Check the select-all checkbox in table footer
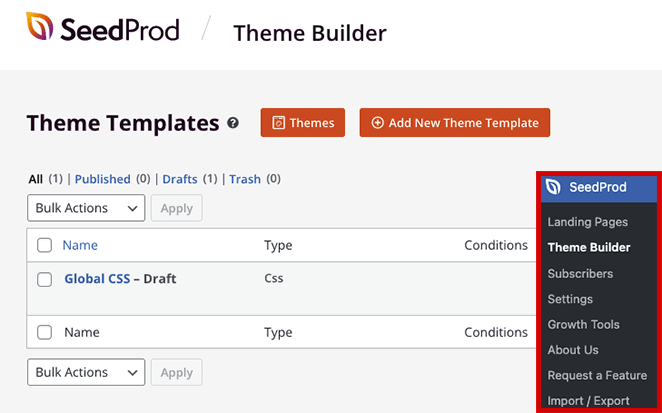Screen dimensions: 662x413 tap(44, 332)
